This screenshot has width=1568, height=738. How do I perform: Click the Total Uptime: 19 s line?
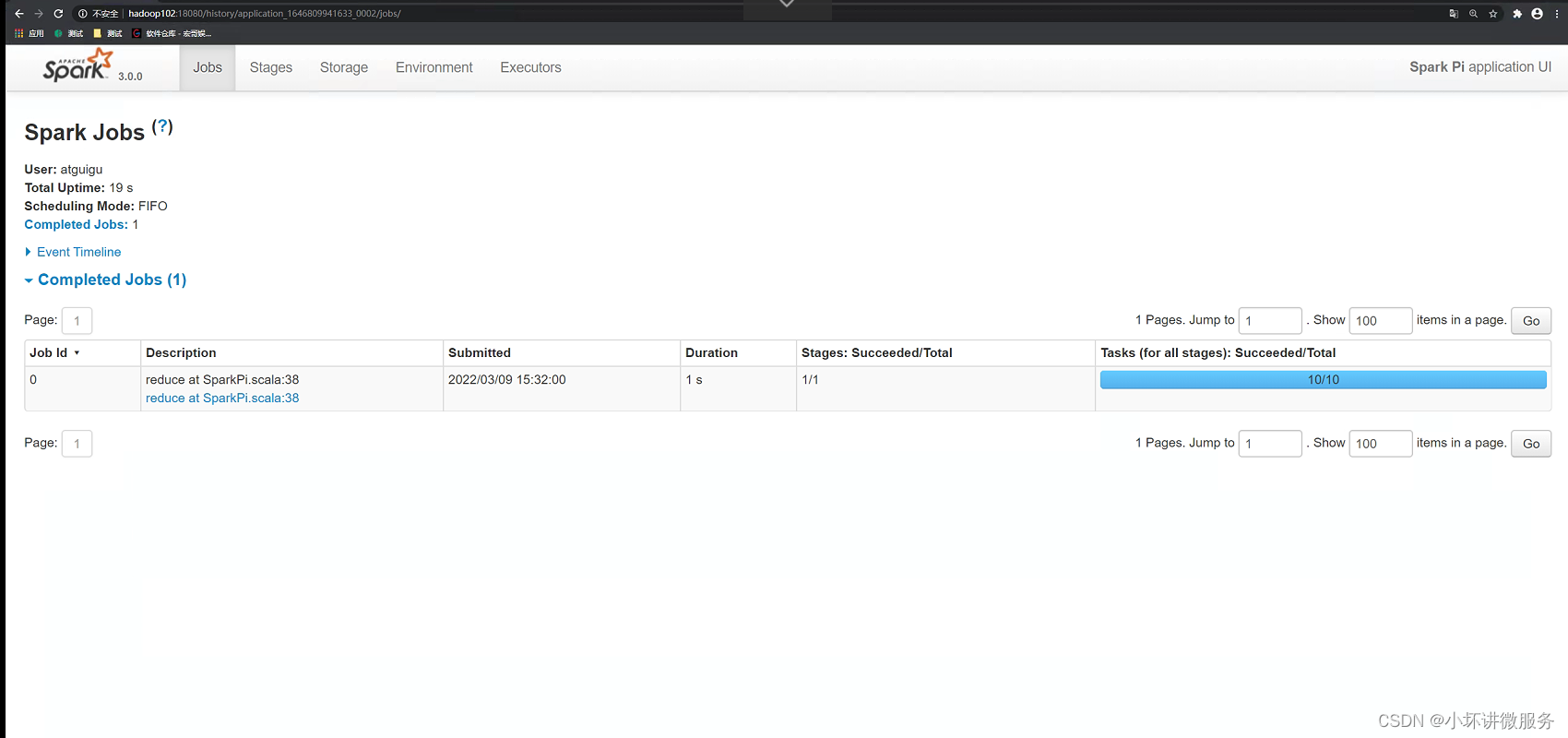click(x=78, y=187)
